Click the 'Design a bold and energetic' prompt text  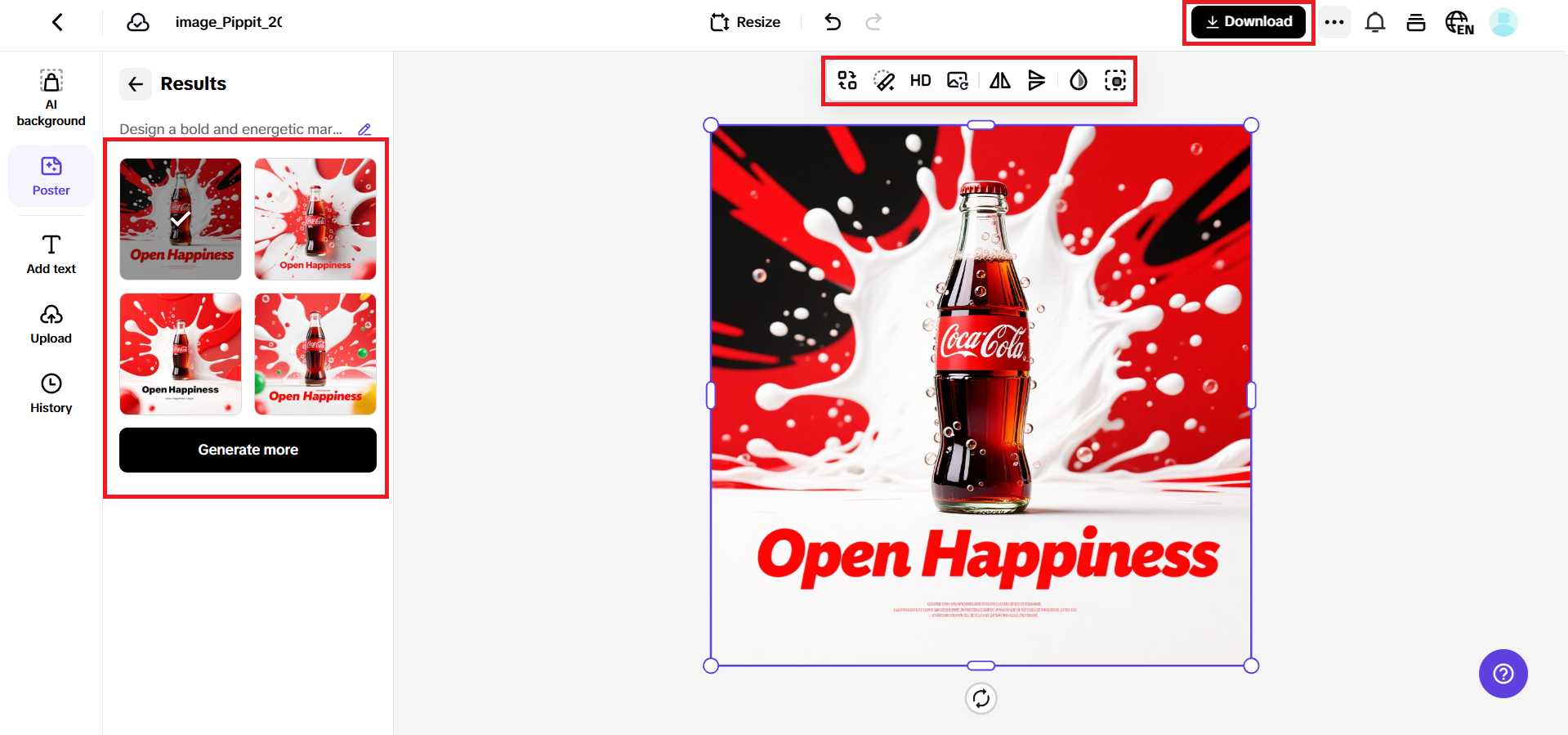[230, 129]
